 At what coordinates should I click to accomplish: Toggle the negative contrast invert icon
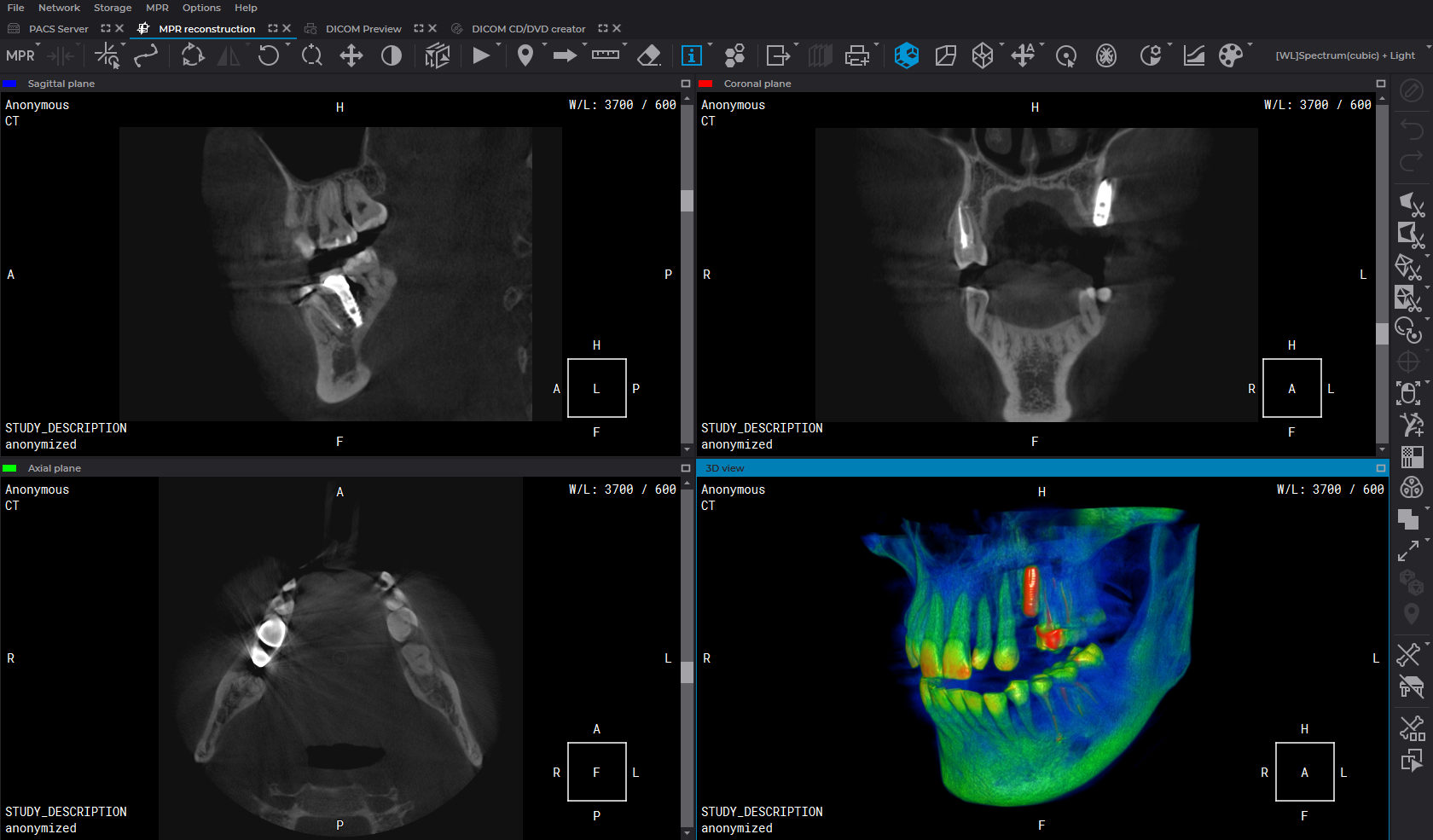pos(392,56)
